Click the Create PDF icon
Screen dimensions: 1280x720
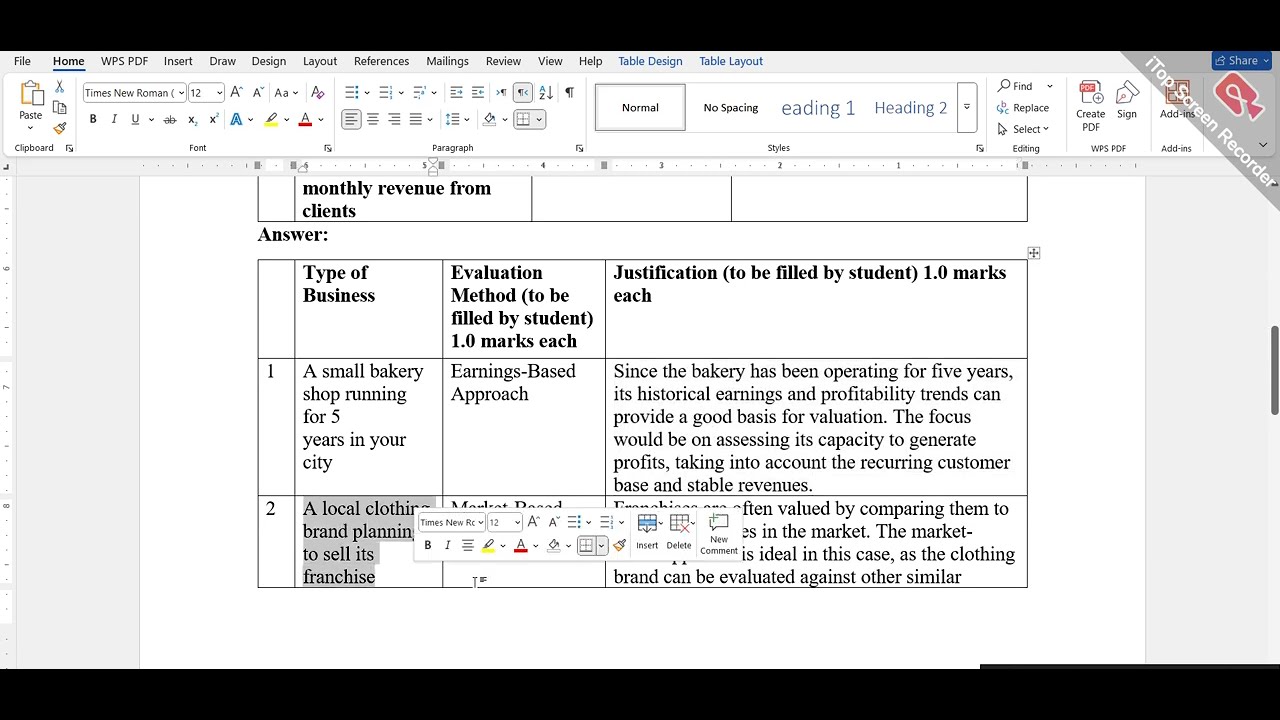pyautogui.click(x=1090, y=106)
